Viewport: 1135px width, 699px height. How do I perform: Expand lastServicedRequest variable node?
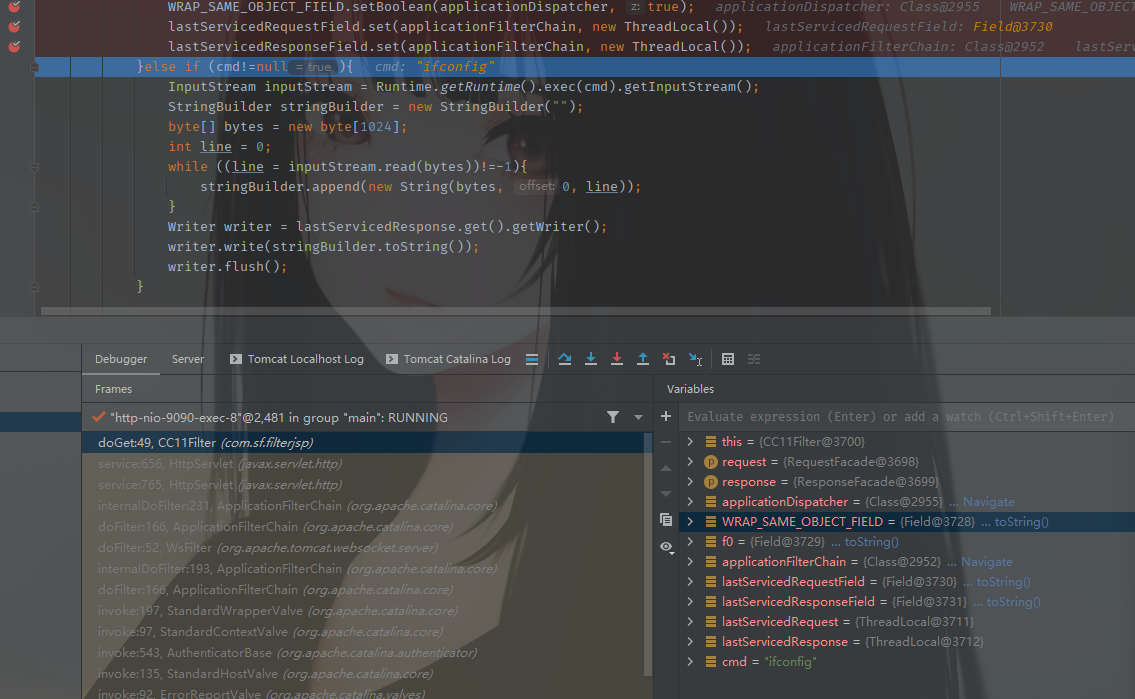[691, 622]
